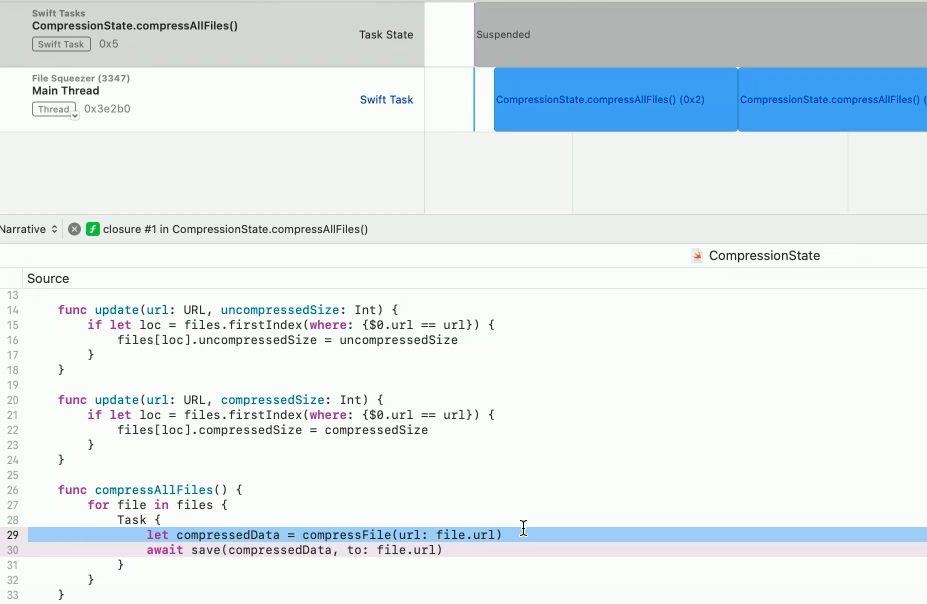Screen dimensions: 927x604
Task: Click files[loc].compressedSize assignment on line 22
Action: (x=273, y=430)
